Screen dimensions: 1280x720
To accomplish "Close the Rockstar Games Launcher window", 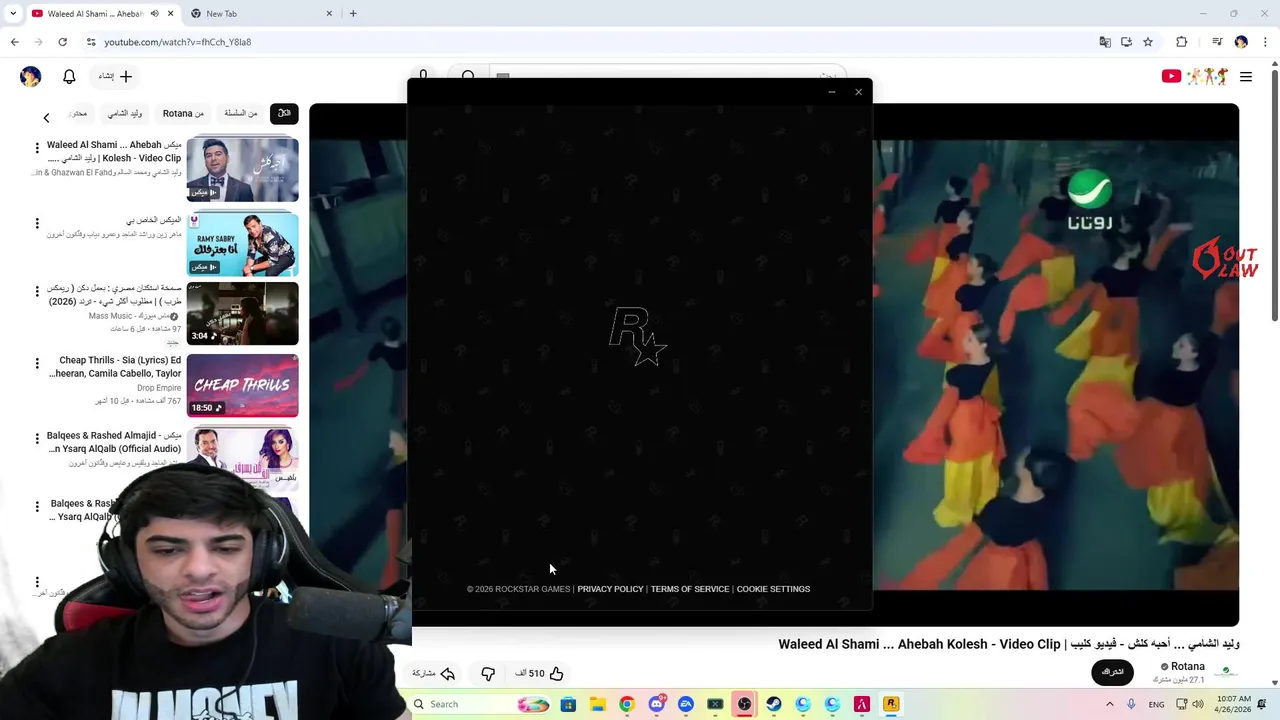I will (x=858, y=92).
